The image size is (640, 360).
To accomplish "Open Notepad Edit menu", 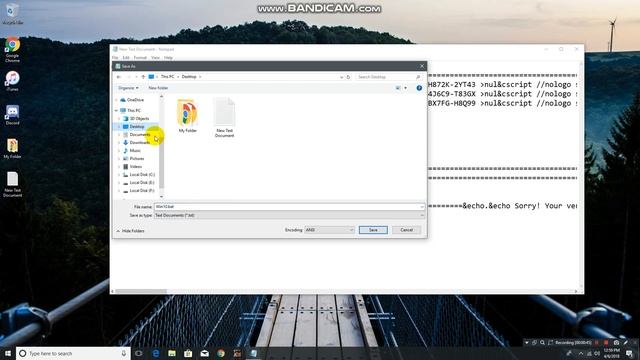I will coord(126,58).
